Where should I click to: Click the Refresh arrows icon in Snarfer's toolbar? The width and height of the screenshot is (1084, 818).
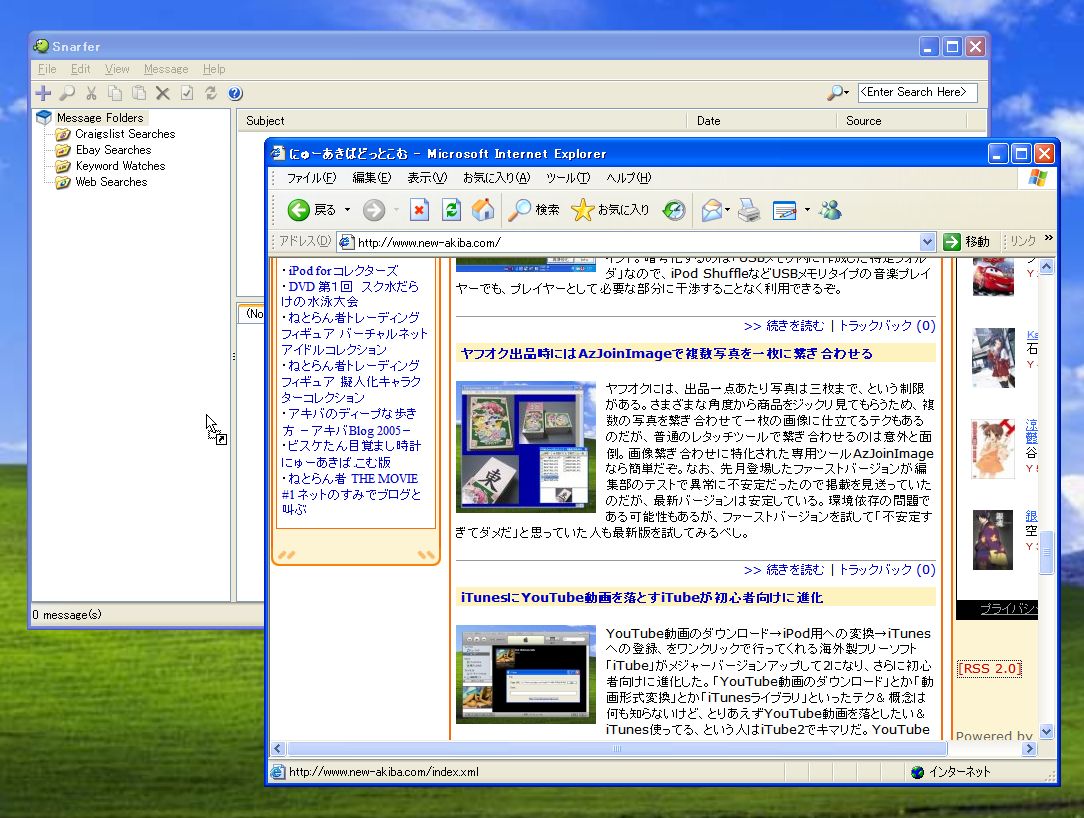pyautogui.click(x=211, y=93)
